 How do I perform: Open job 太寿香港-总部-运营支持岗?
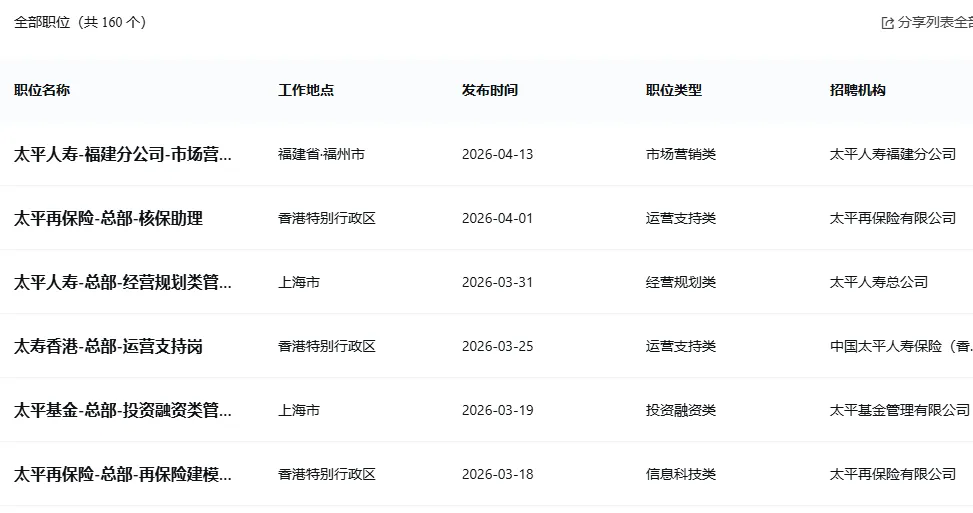click(x=109, y=346)
